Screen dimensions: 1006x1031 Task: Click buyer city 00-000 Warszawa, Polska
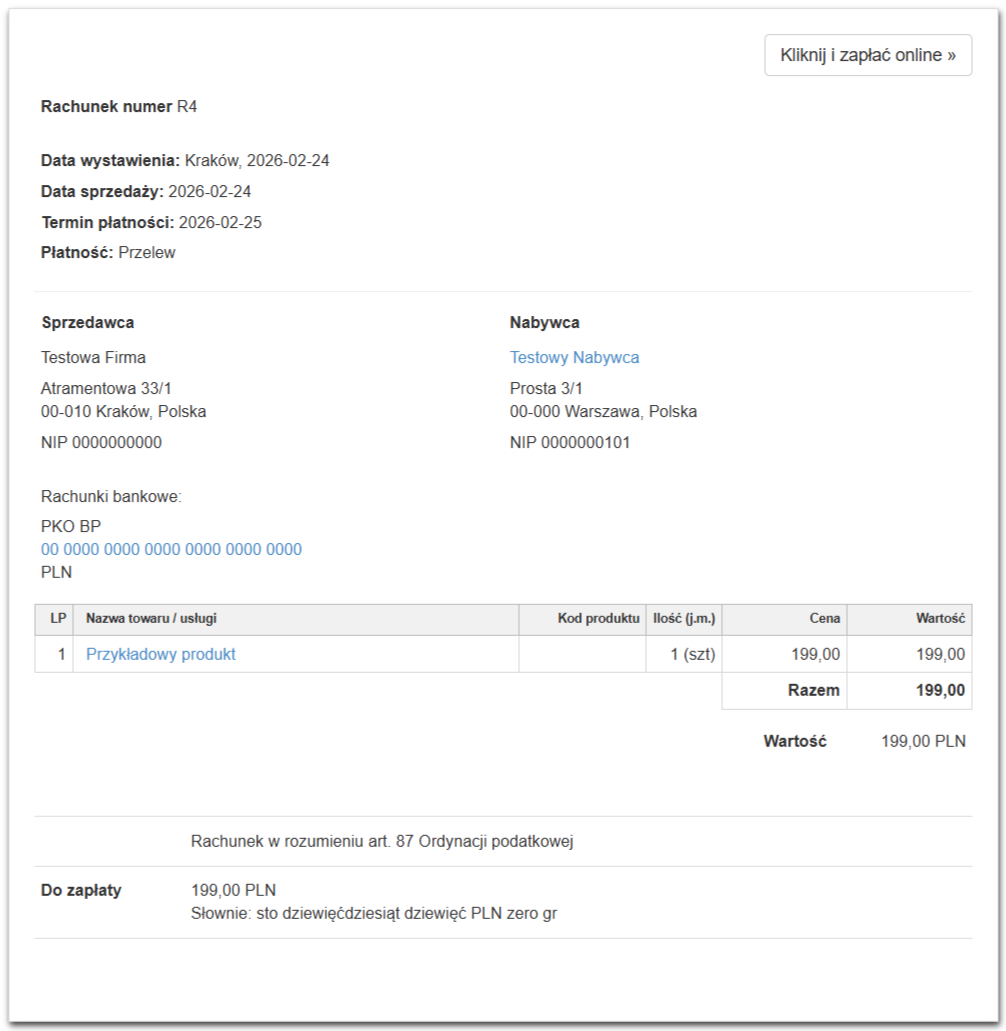[x=603, y=412]
